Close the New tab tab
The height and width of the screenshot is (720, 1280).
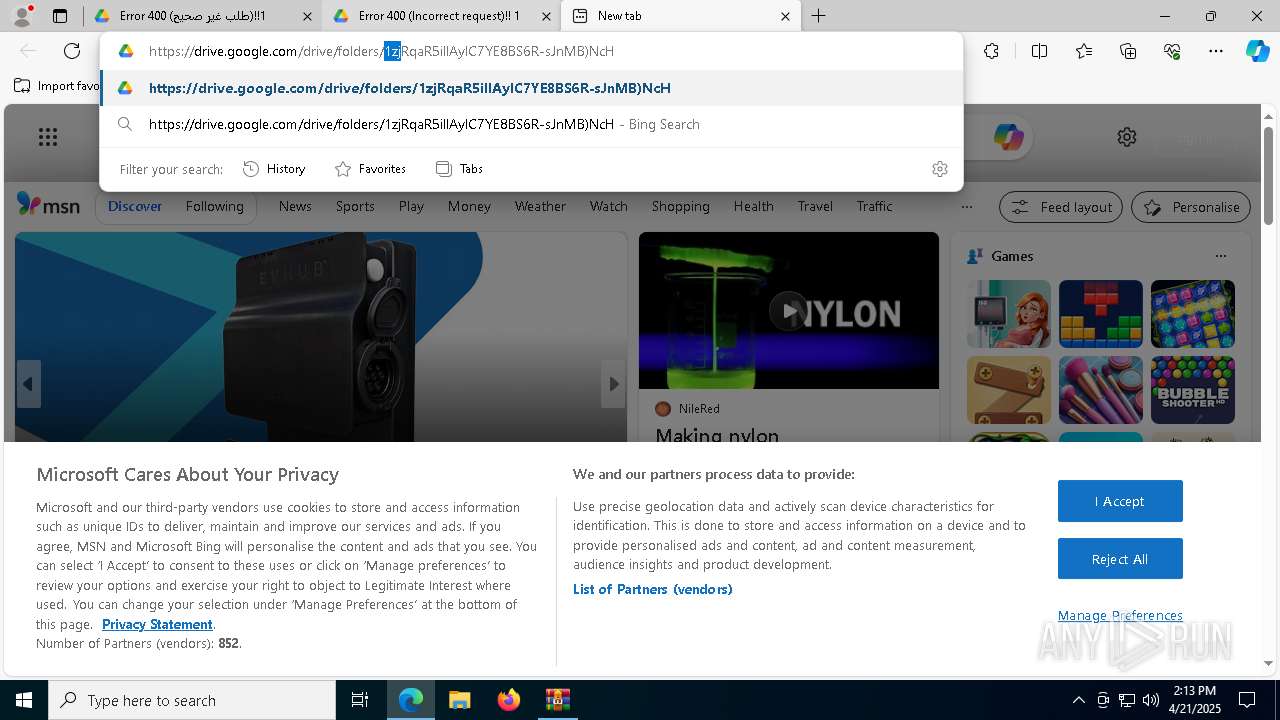pos(785,16)
